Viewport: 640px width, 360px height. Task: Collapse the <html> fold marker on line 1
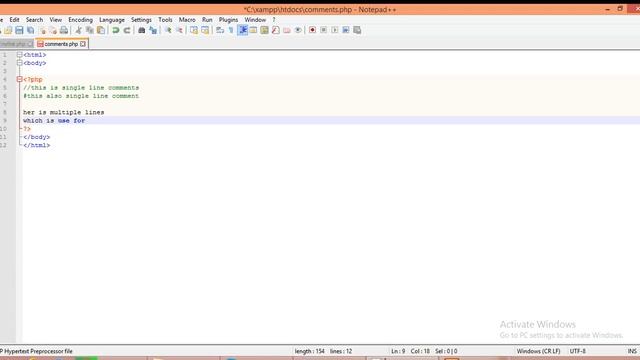pyautogui.click(x=20, y=55)
